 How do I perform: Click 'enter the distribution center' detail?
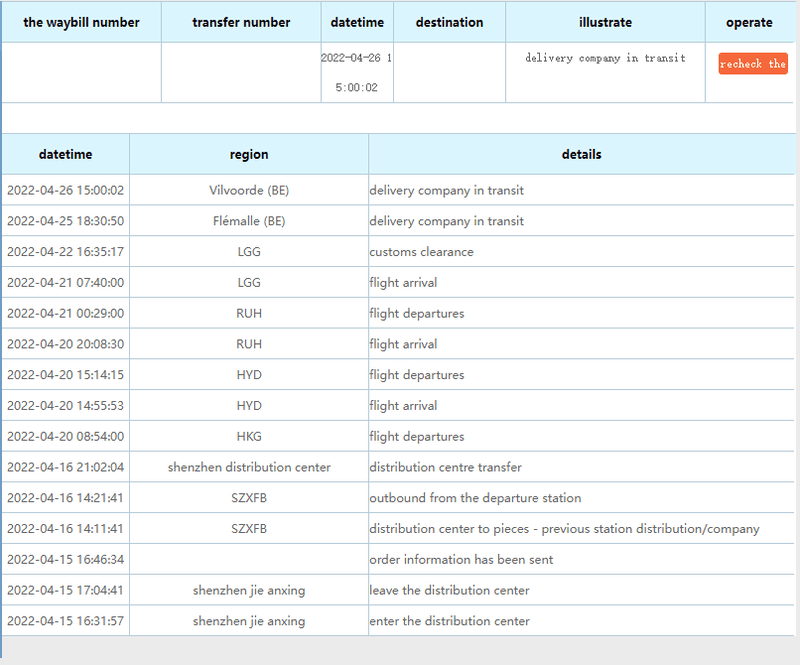pyautogui.click(x=449, y=621)
